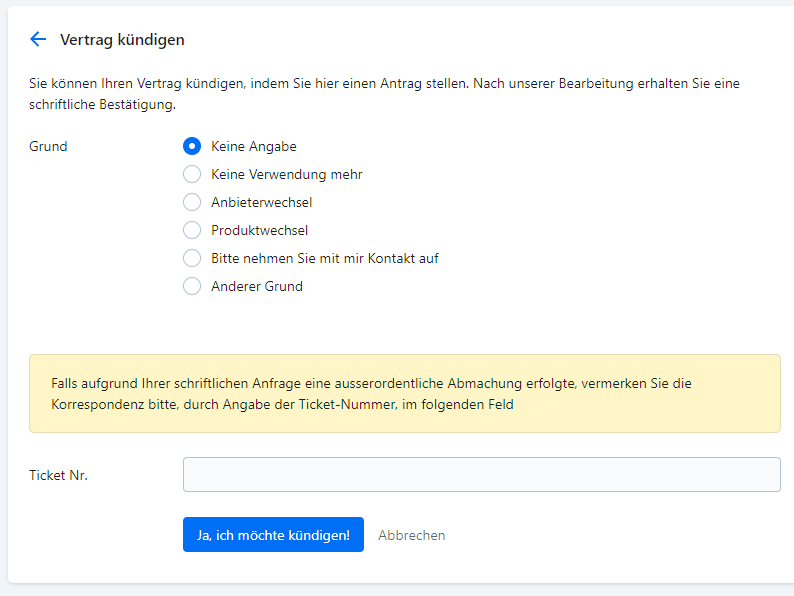The height and width of the screenshot is (596, 794).
Task: Click the 'Grund' field label
Action: pos(48,146)
